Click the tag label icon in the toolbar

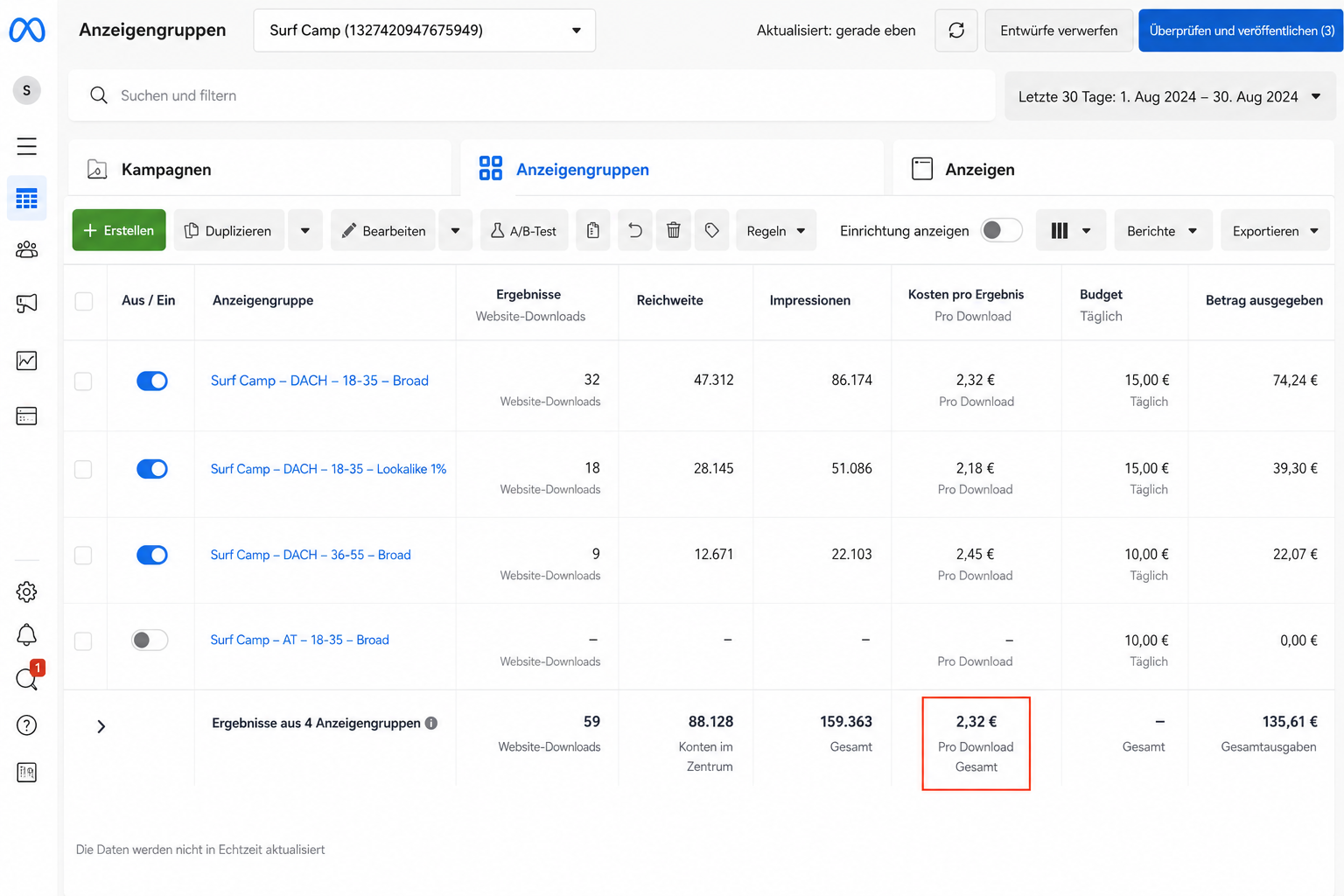(x=712, y=230)
